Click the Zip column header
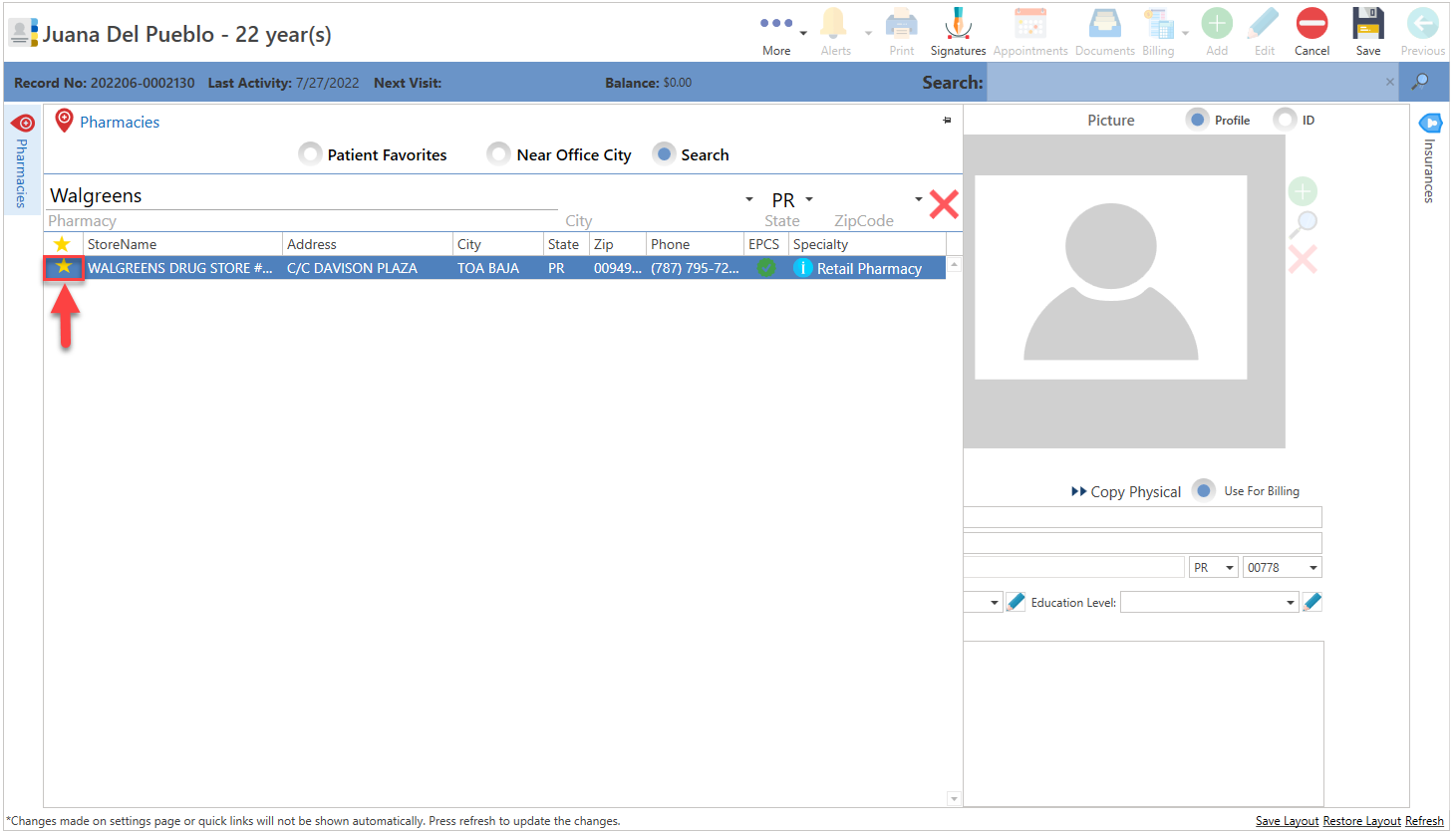1456x834 pixels. [618, 244]
